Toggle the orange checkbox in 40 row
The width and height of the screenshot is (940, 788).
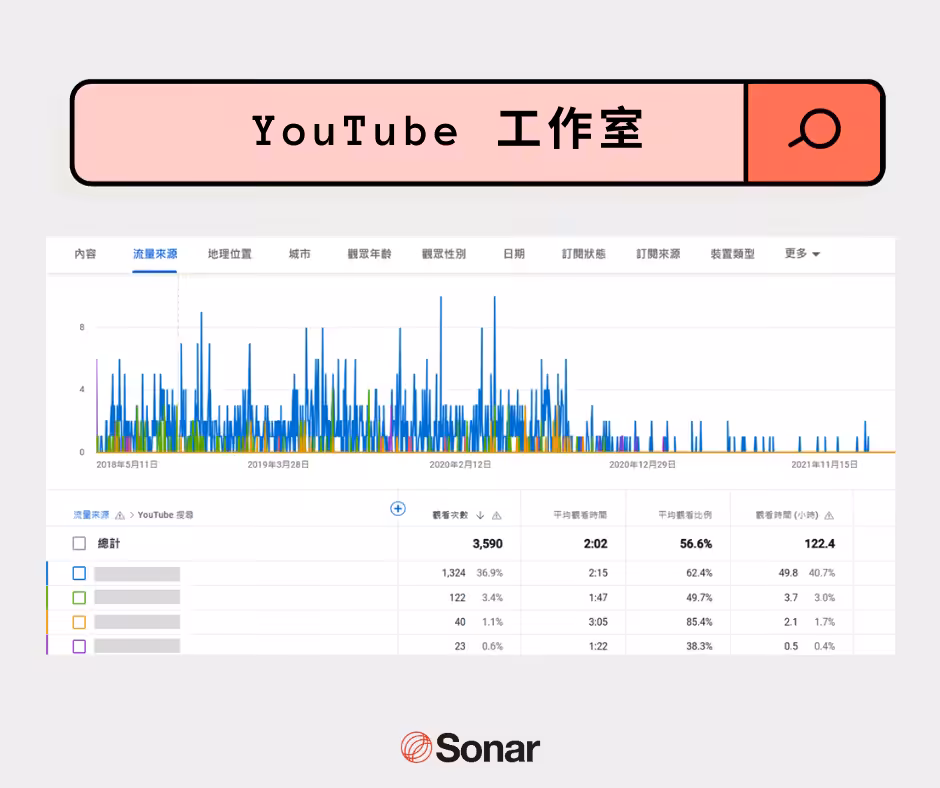tap(79, 622)
